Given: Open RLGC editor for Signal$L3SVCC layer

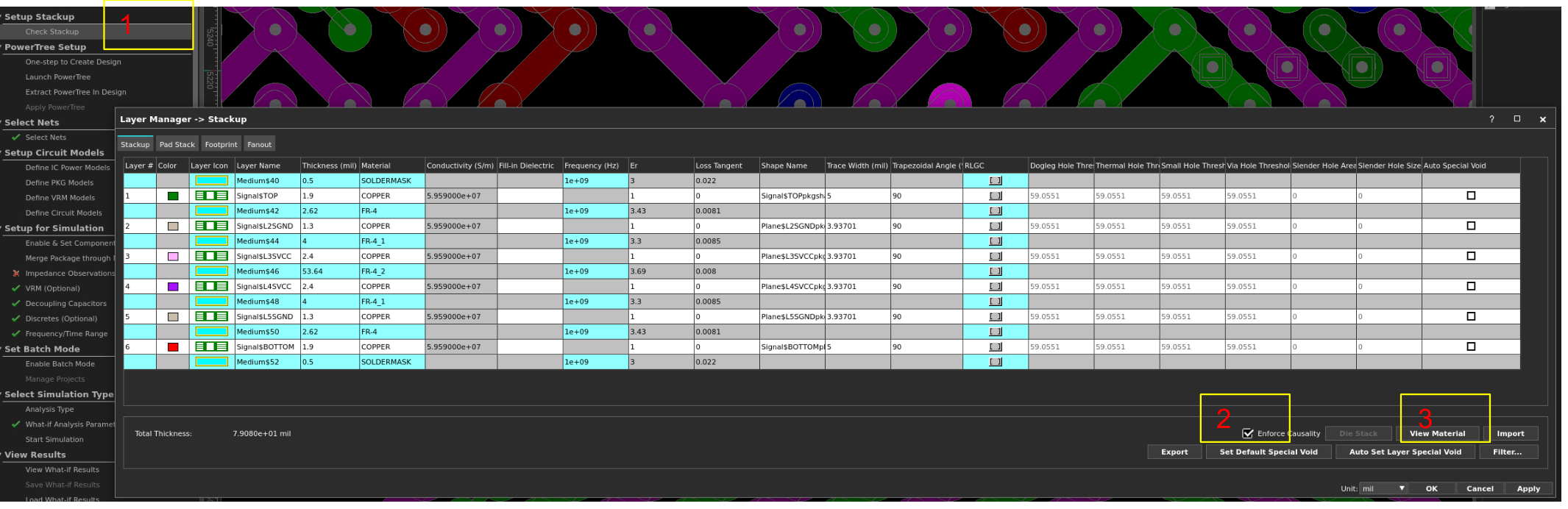Looking at the screenshot, I should coord(996,256).
